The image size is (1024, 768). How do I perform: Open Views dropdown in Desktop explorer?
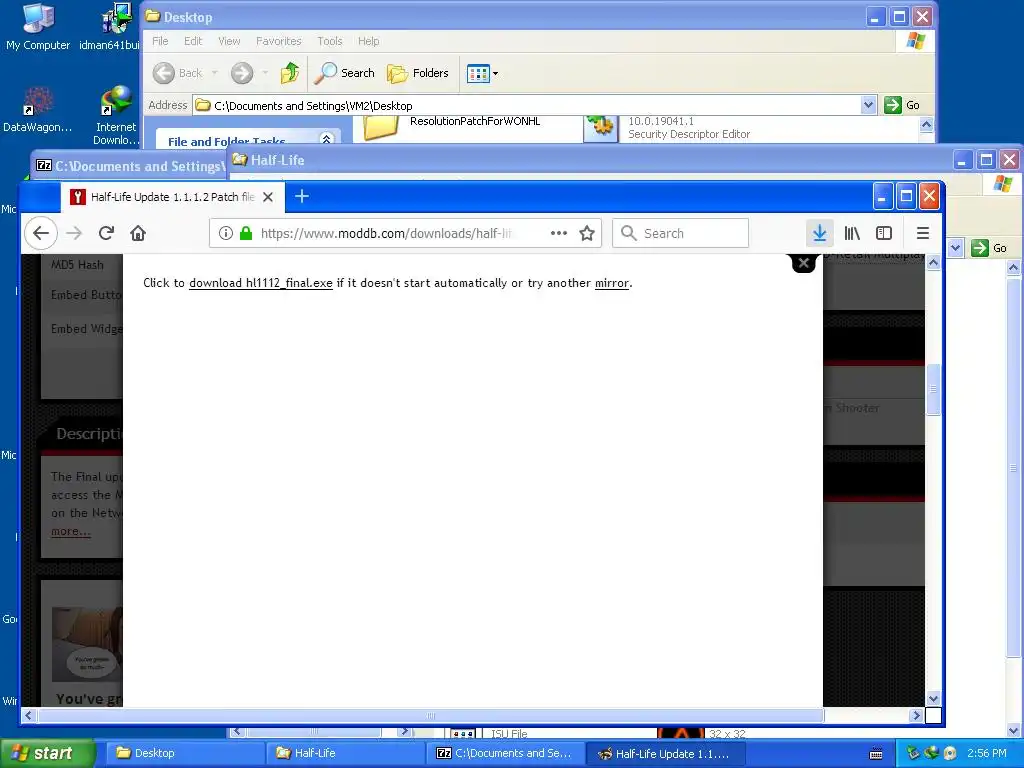(x=483, y=73)
